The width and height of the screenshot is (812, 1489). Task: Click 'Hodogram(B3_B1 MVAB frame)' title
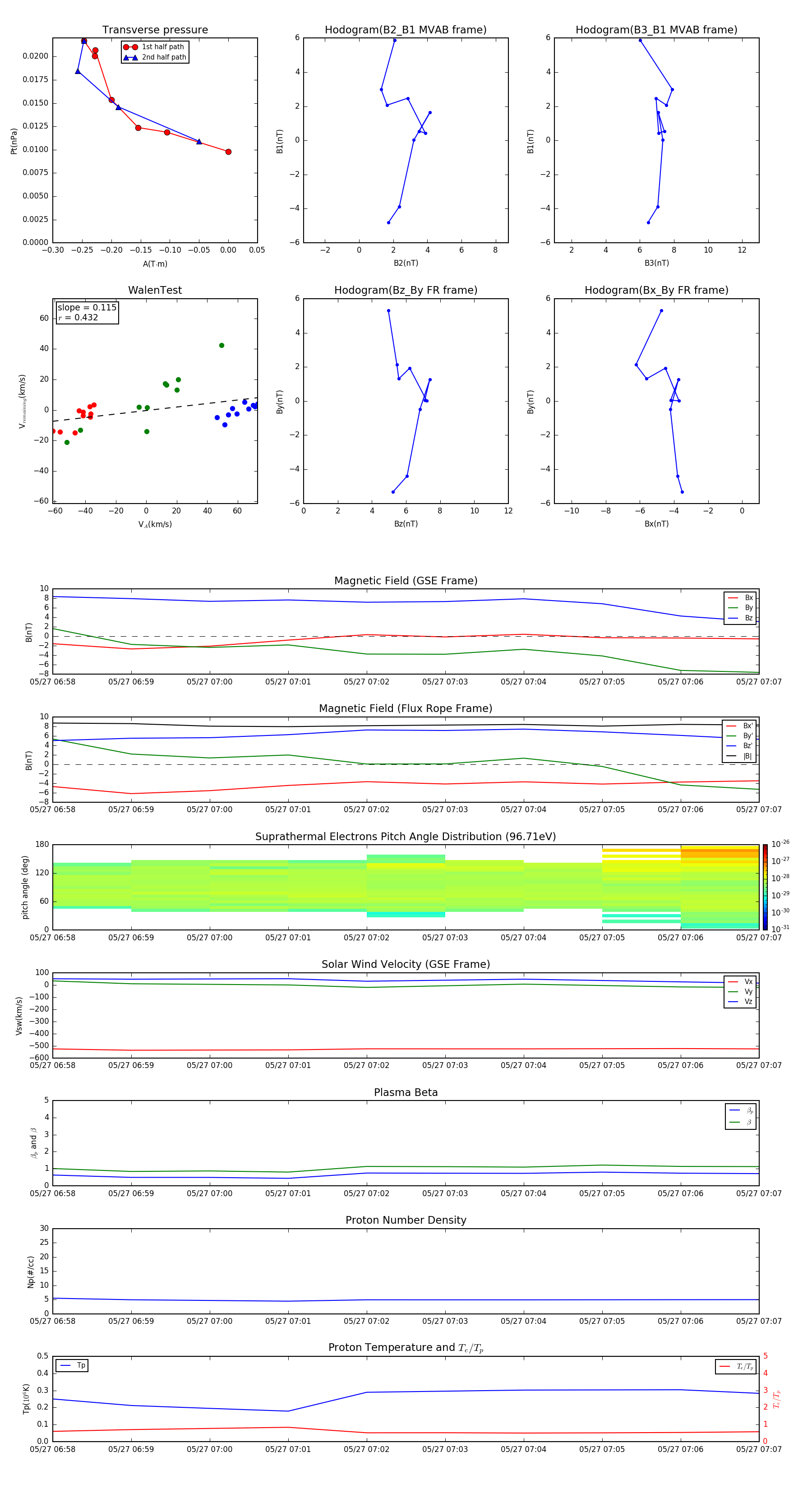656,30
